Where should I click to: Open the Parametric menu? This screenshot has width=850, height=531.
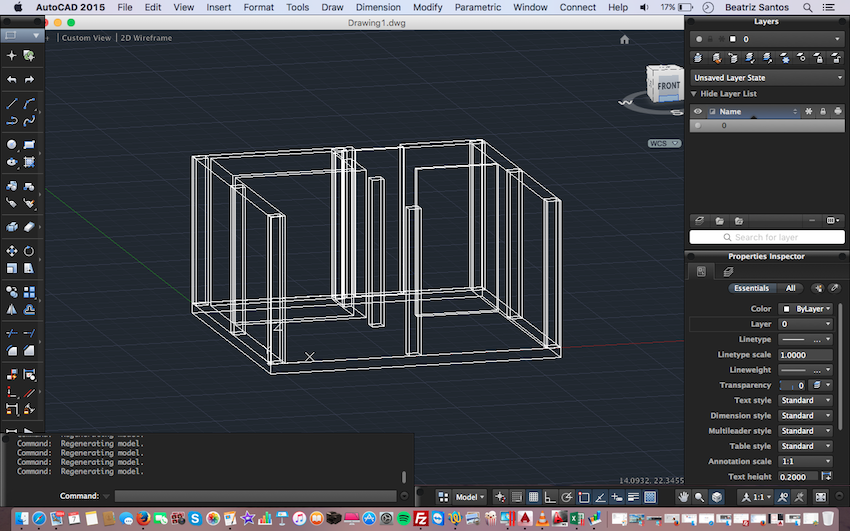(x=478, y=7)
